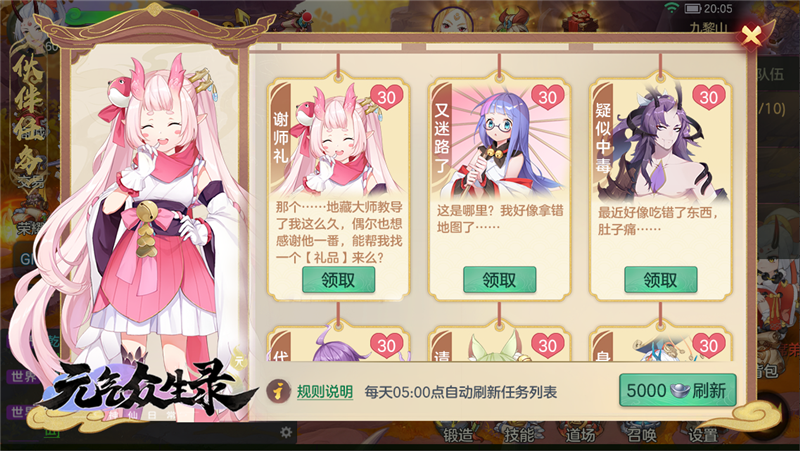Open the 召唤 summon menu

pos(641,433)
